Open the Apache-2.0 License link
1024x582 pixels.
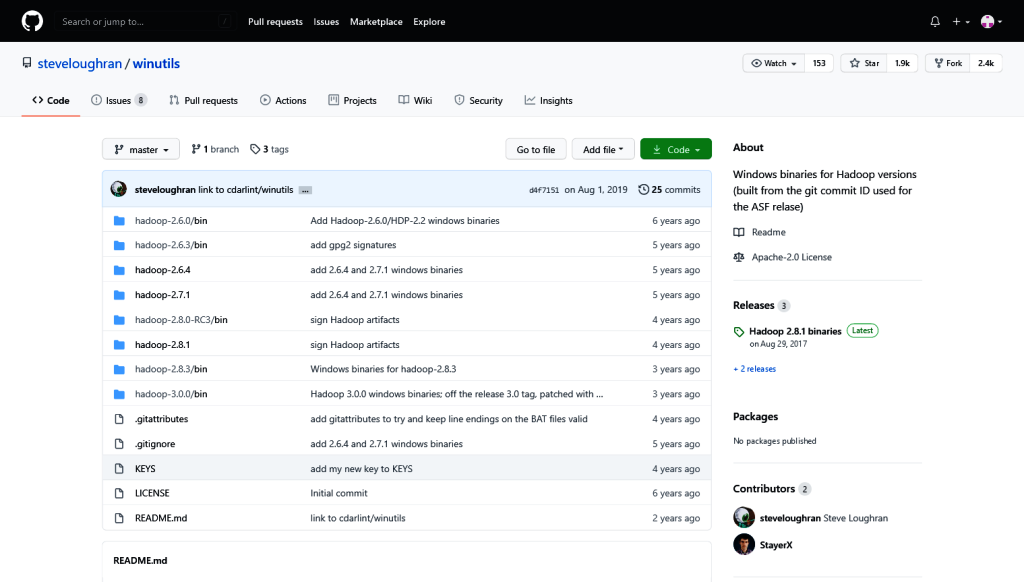(782, 257)
